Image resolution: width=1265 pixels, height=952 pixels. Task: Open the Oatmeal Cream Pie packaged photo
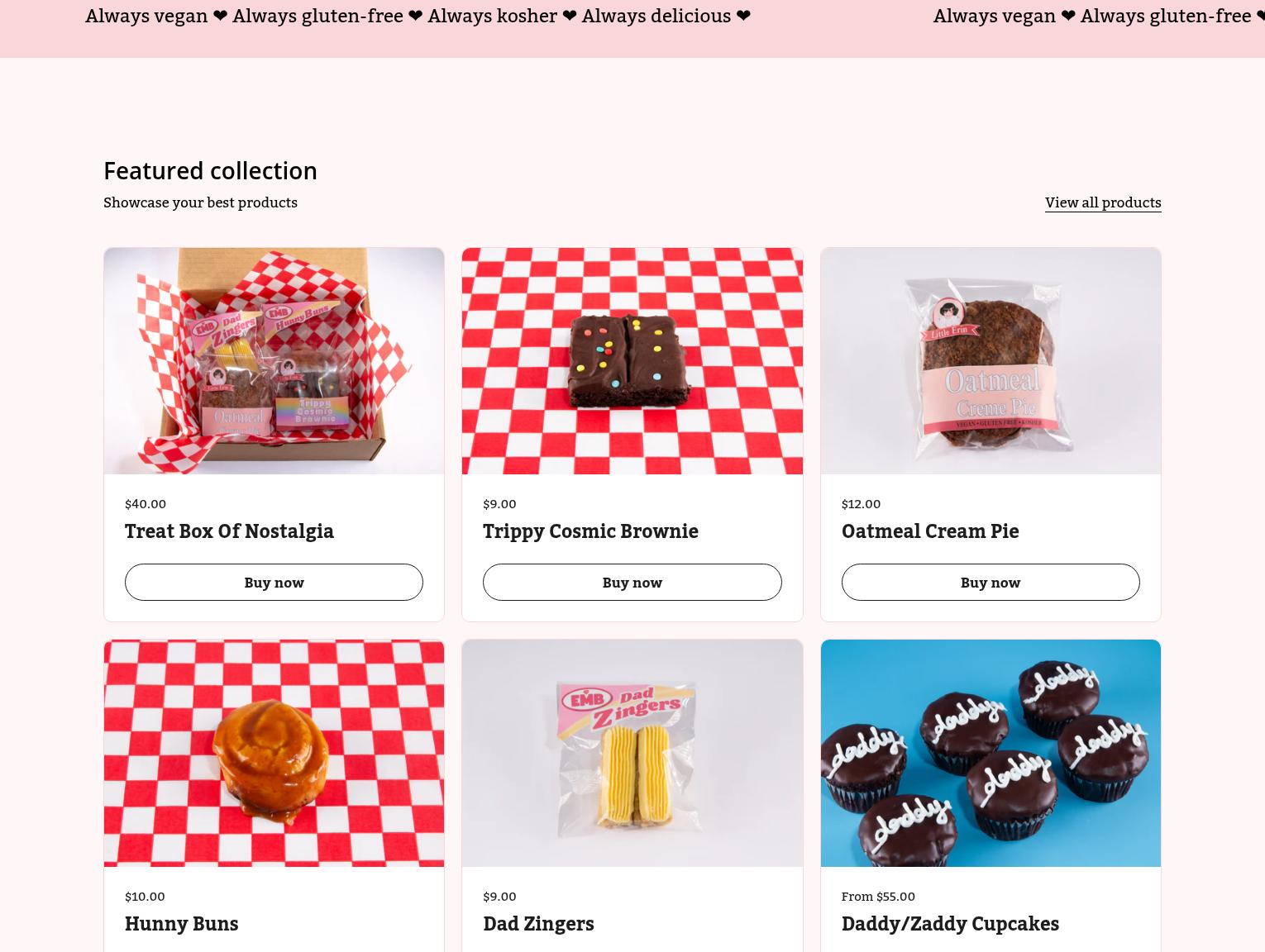(991, 361)
